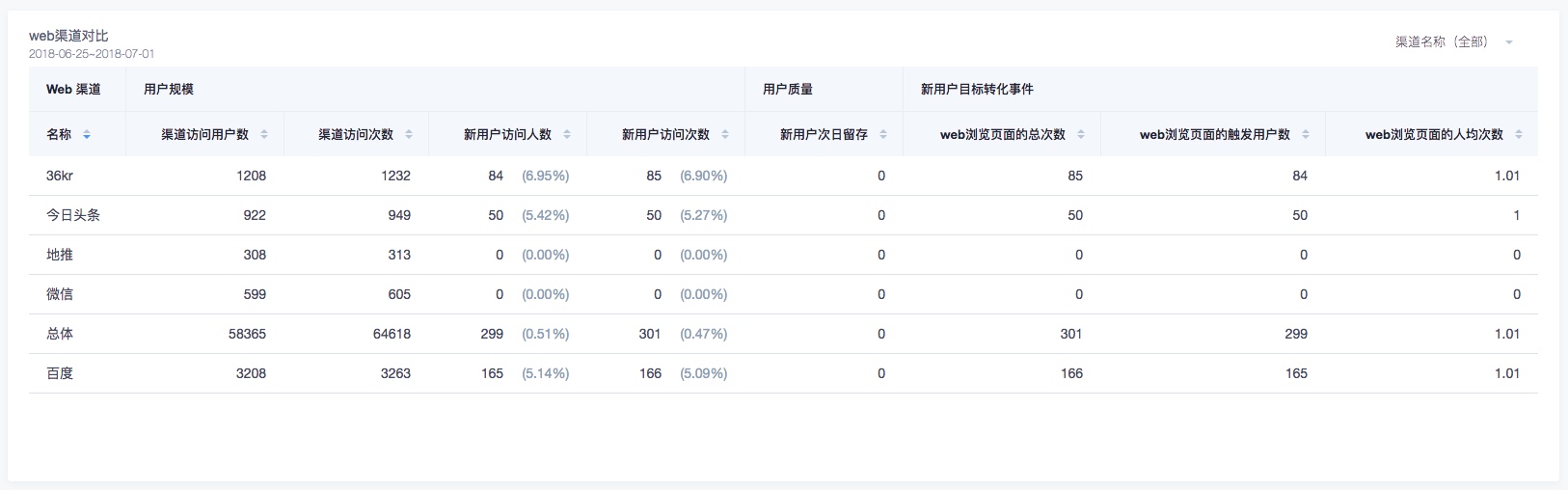Click the 今日头条 channel name
The image size is (1568, 490).
coord(73,215)
